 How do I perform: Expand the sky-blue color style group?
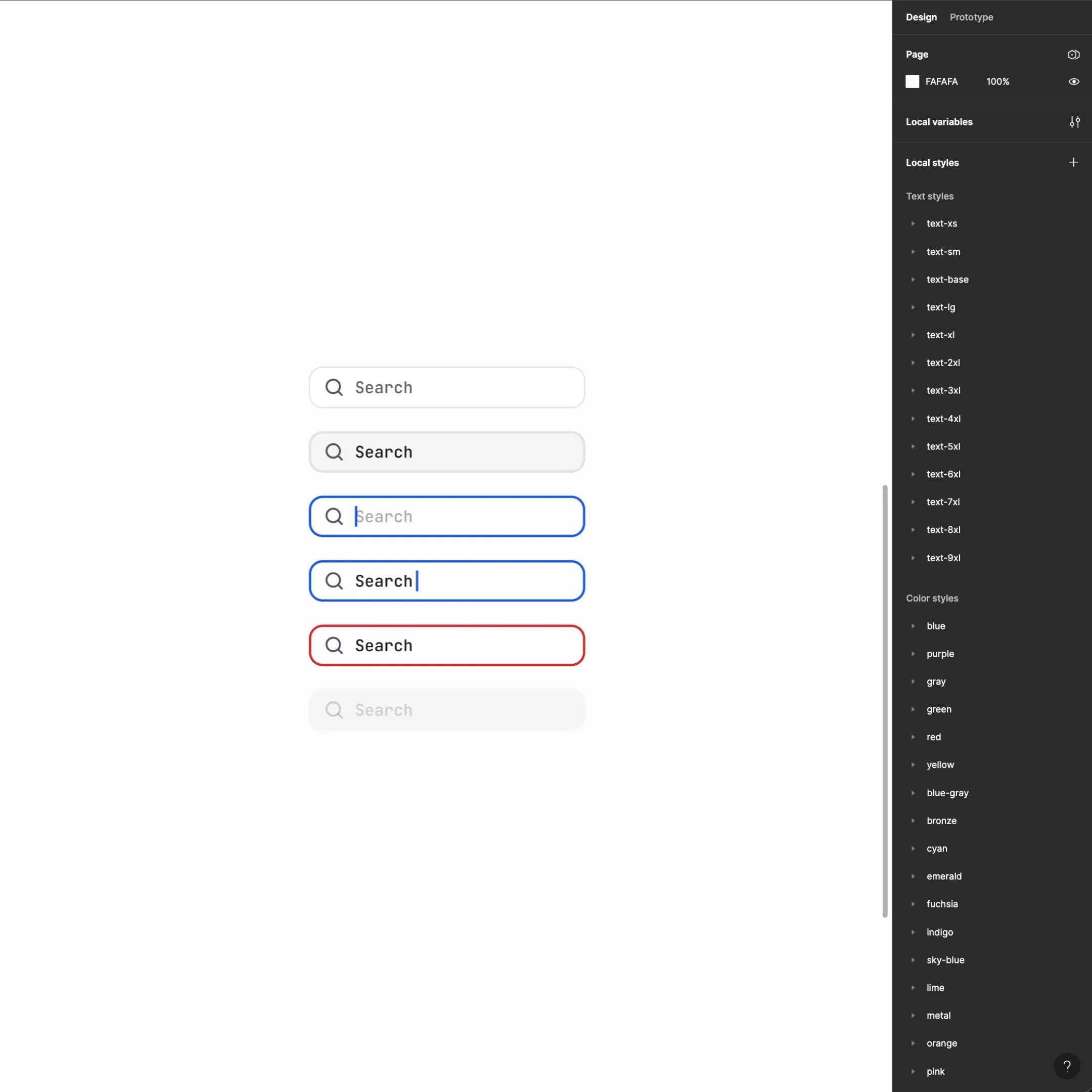tap(913, 959)
